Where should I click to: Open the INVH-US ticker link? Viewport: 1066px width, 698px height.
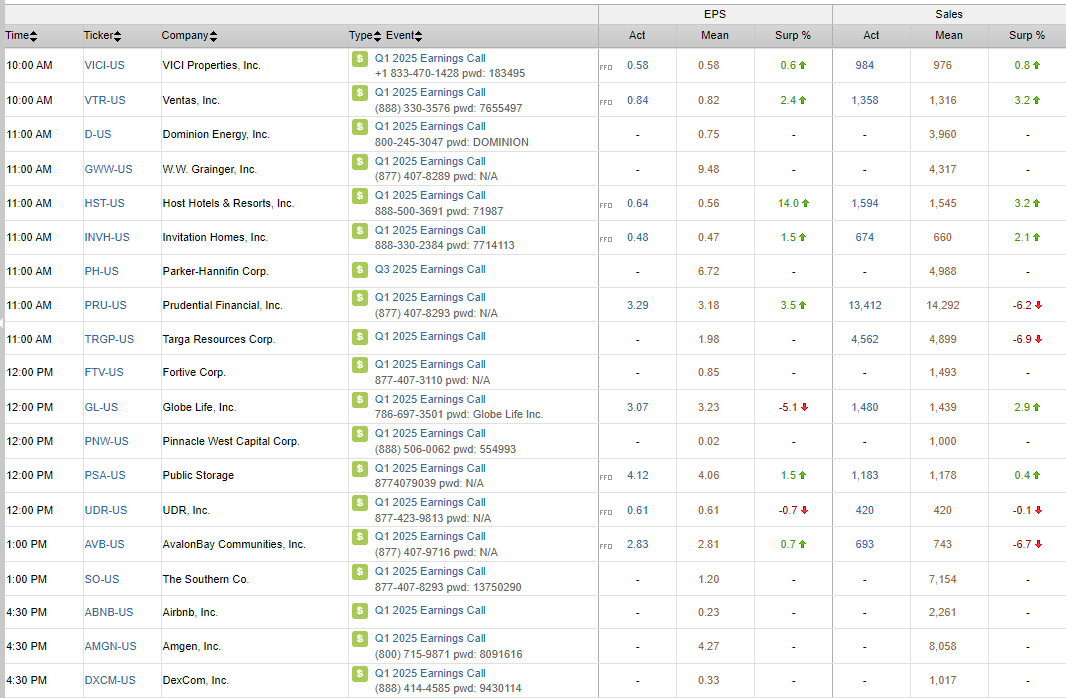107,237
